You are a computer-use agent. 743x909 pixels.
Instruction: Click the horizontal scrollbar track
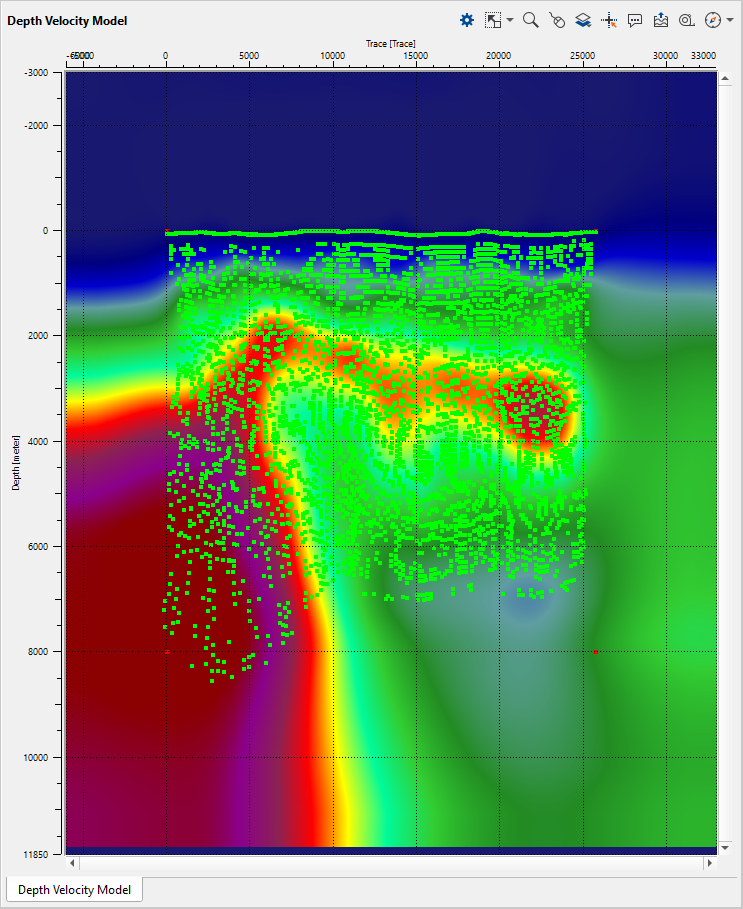click(x=390, y=862)
